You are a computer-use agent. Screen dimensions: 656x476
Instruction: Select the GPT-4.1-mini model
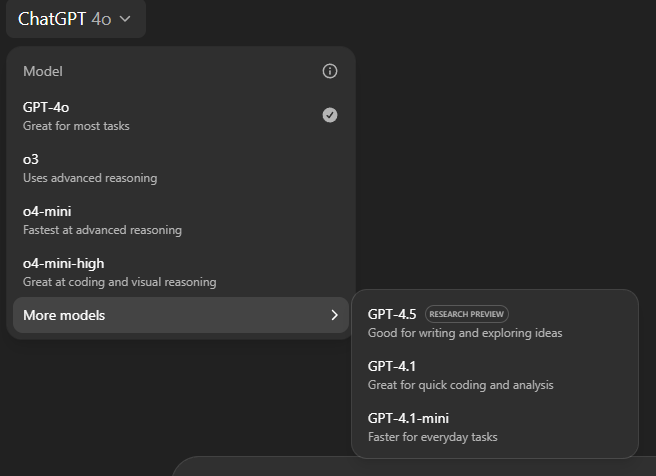tap(495, 427)
